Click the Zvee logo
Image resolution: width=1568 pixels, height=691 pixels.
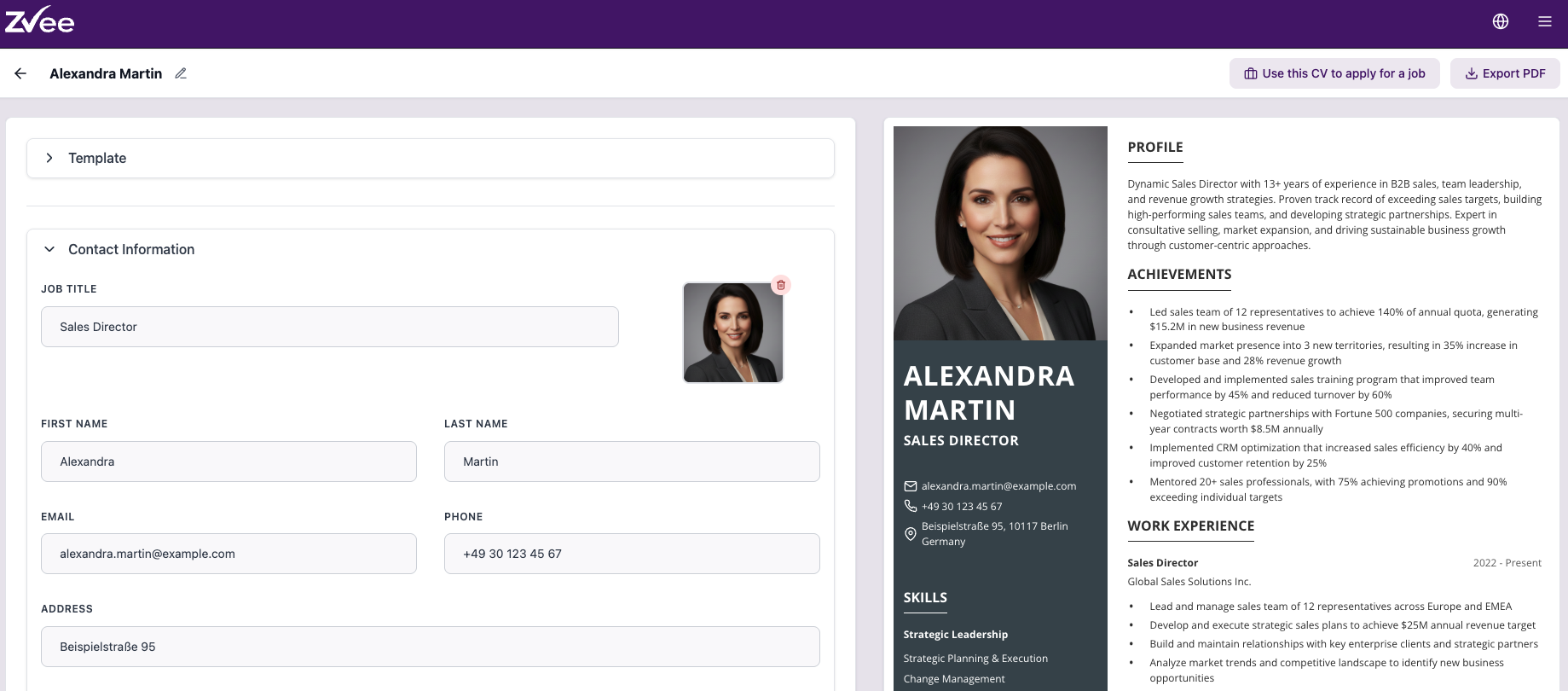[40, 20]
